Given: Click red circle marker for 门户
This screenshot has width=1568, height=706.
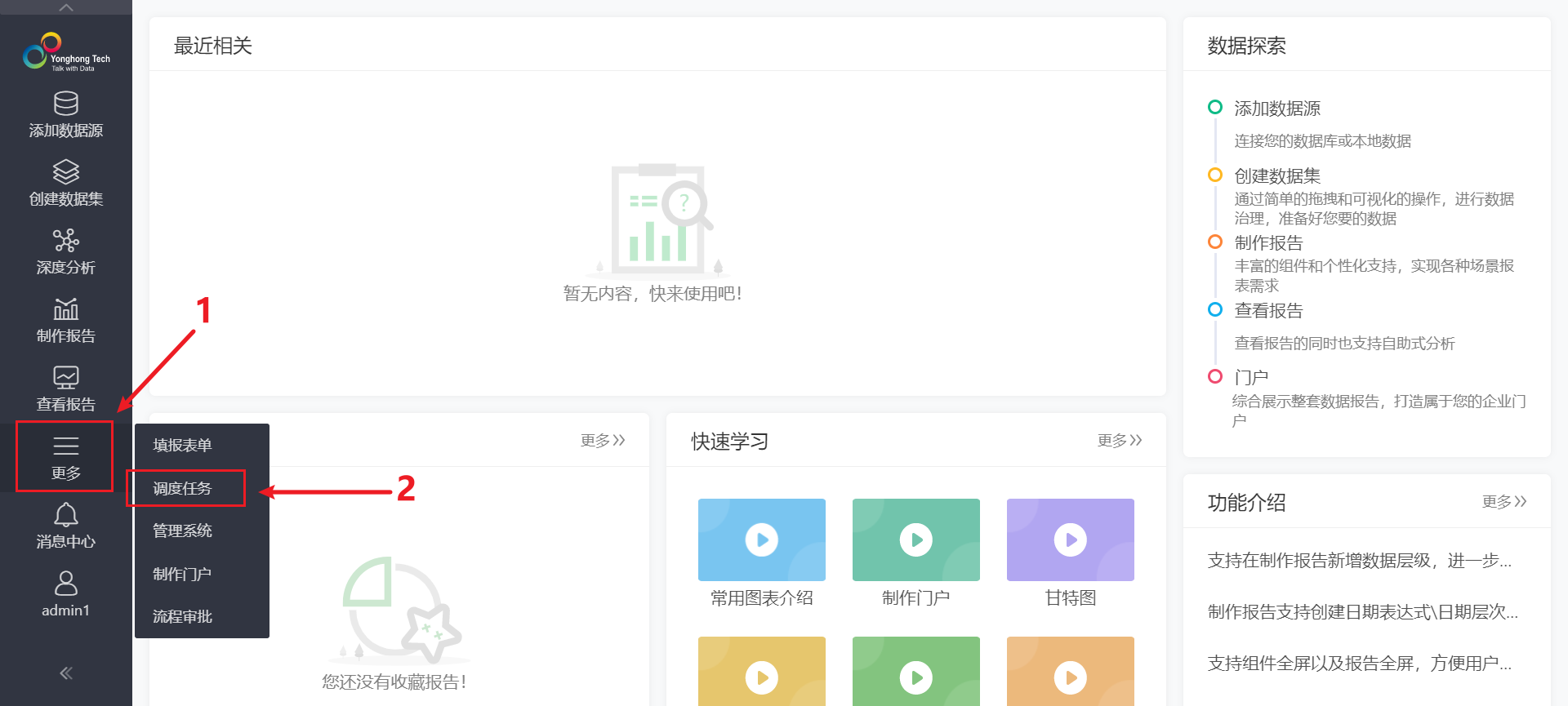Looking at the screenshot, I should (1215, 376).
